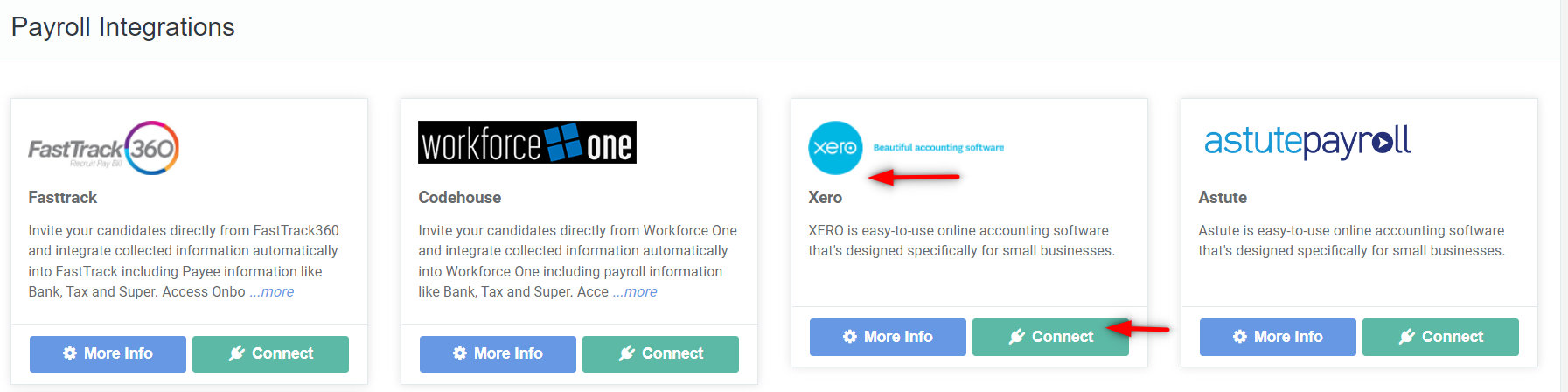Select the Fasttrack card title

[63, 198]
